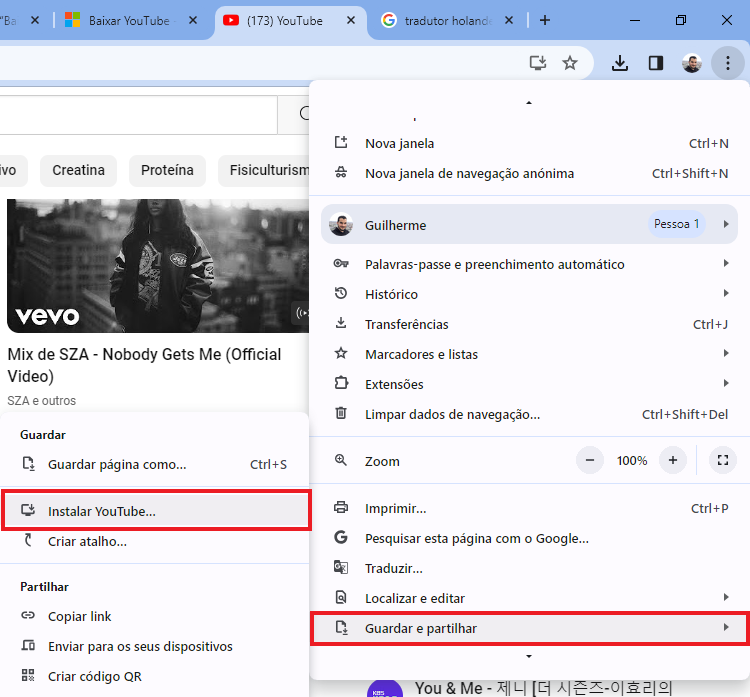Close the tradutor holandês tab

point(509,20)
